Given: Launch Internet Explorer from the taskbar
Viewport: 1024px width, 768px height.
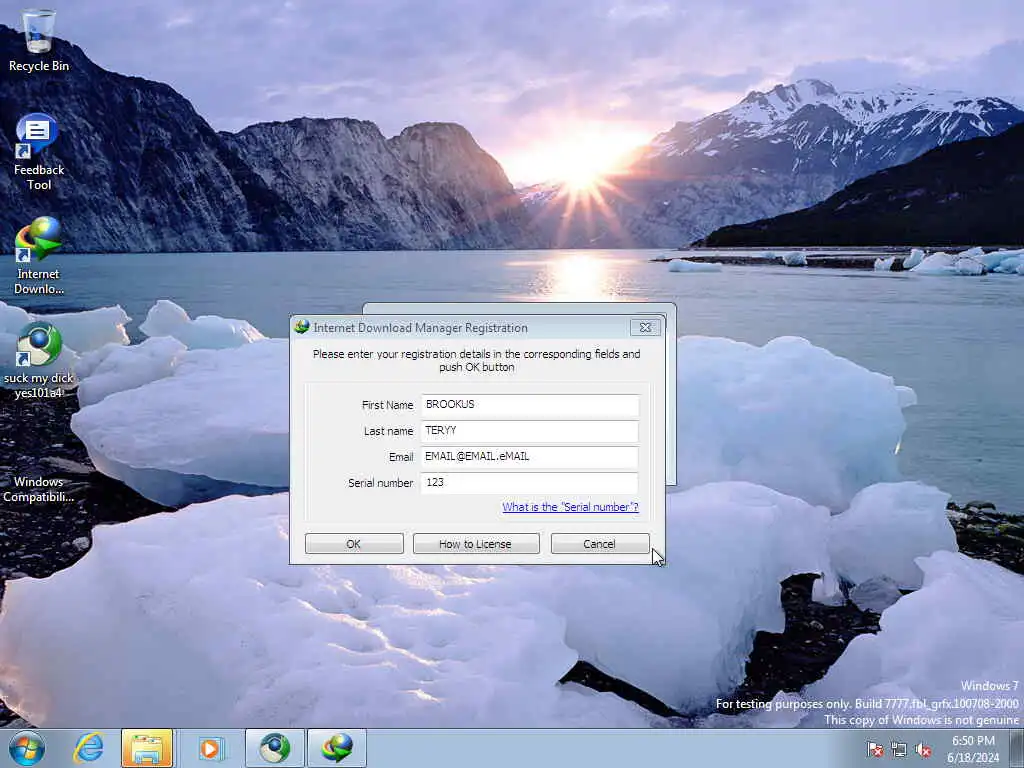Looking at the screenshot, I should point(89,748).
